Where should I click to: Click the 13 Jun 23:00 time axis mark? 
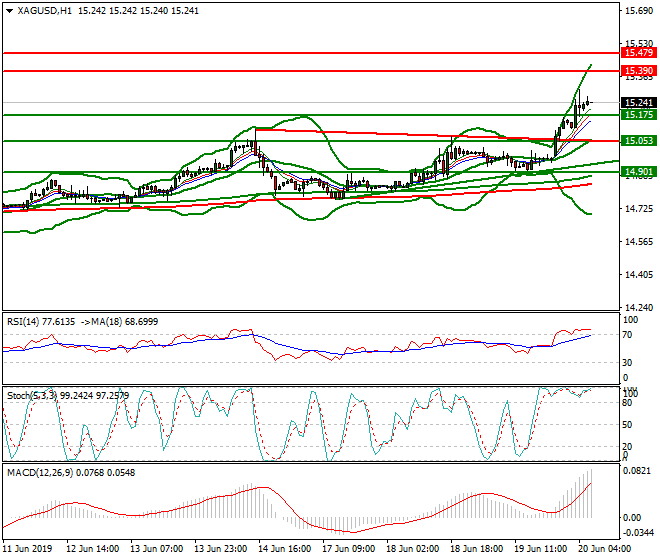point(221,549)
